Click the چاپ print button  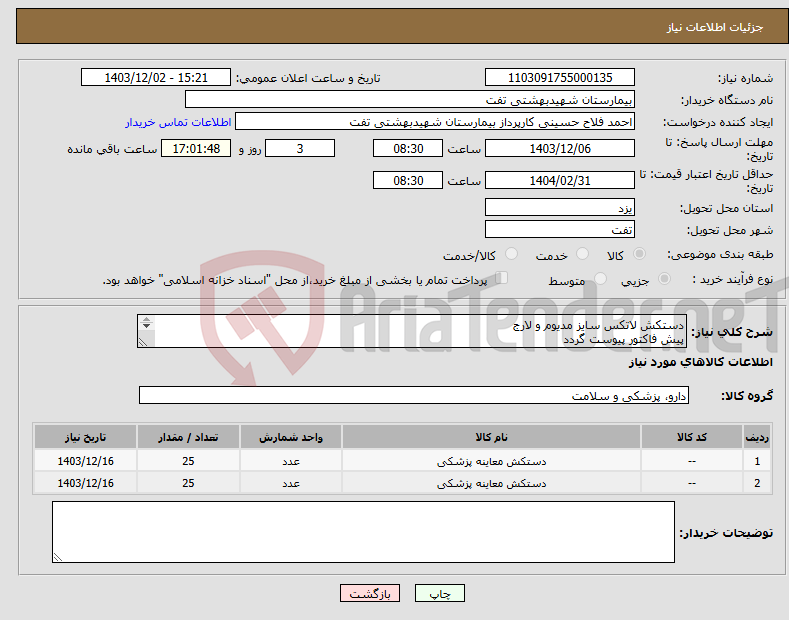[439, 593]
